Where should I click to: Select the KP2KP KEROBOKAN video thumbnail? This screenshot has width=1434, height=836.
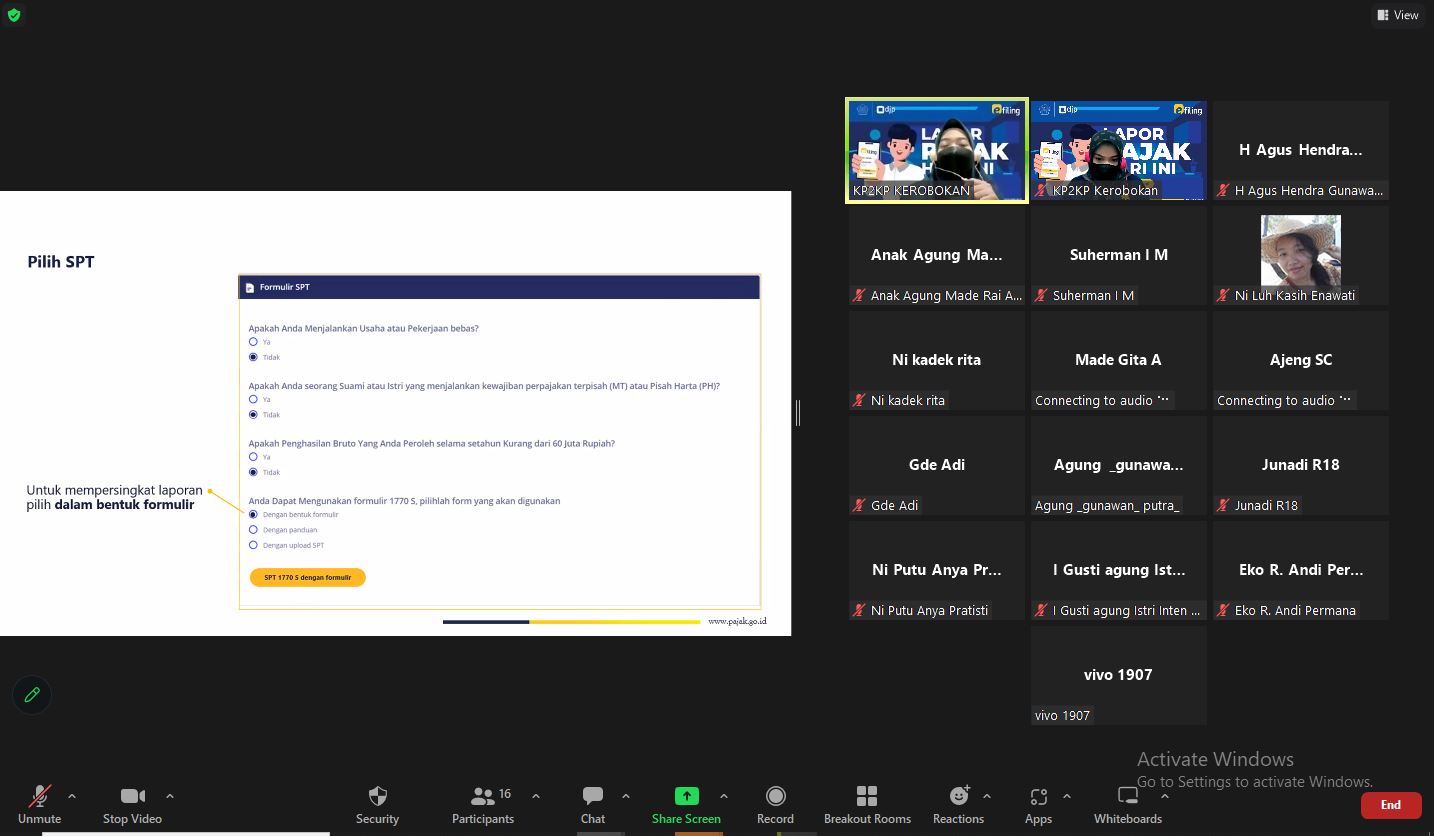pos(937,150)
